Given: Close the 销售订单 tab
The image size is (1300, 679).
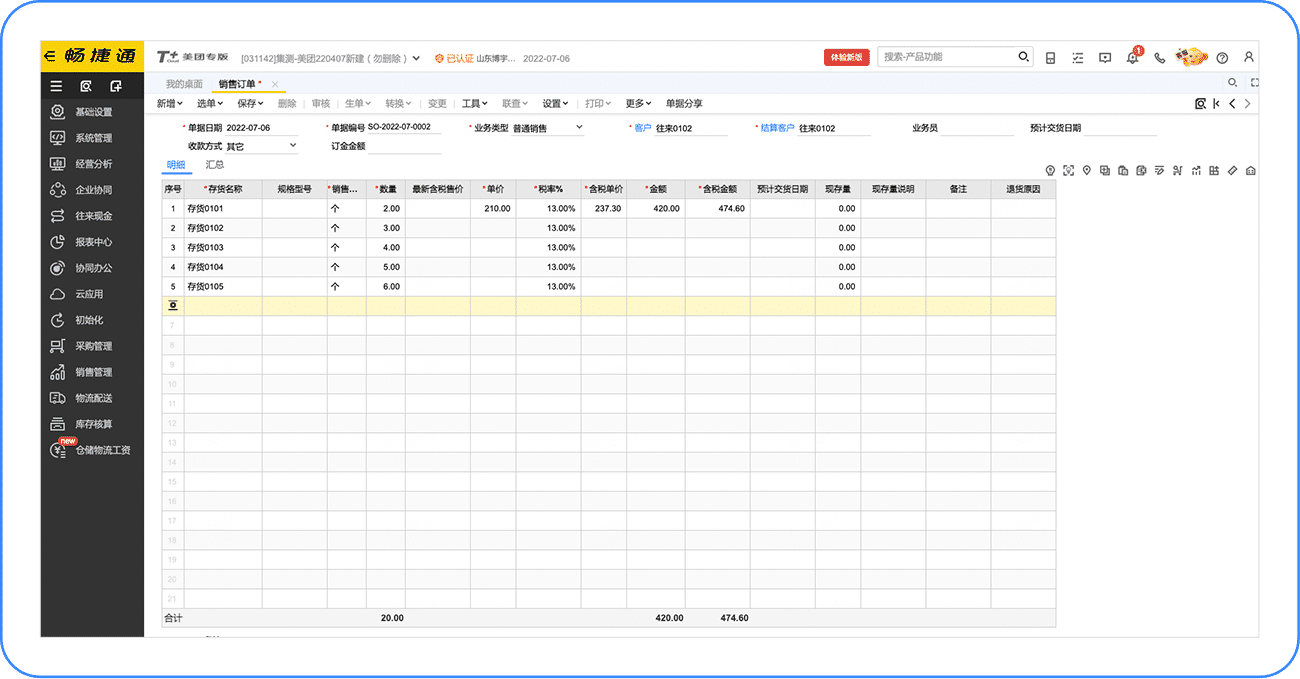Looking at the screenshot, I should [x=275, y=84].
